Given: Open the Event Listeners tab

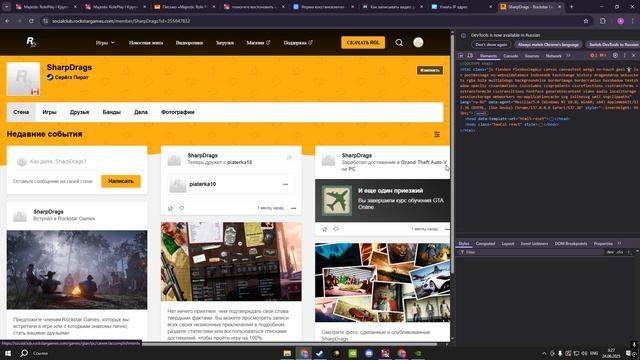Looking at the screenshot, I should click(534, 244).
